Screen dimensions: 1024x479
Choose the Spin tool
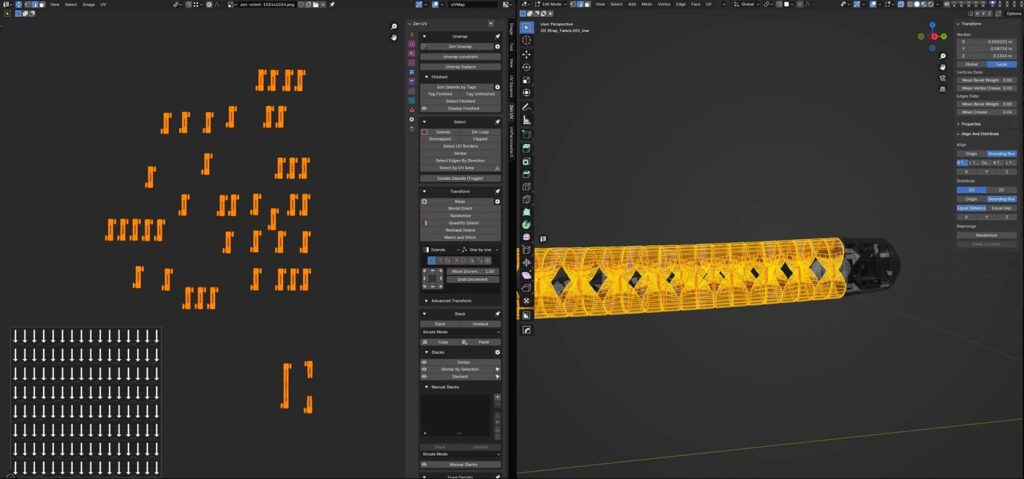click(x=526, y=224)
